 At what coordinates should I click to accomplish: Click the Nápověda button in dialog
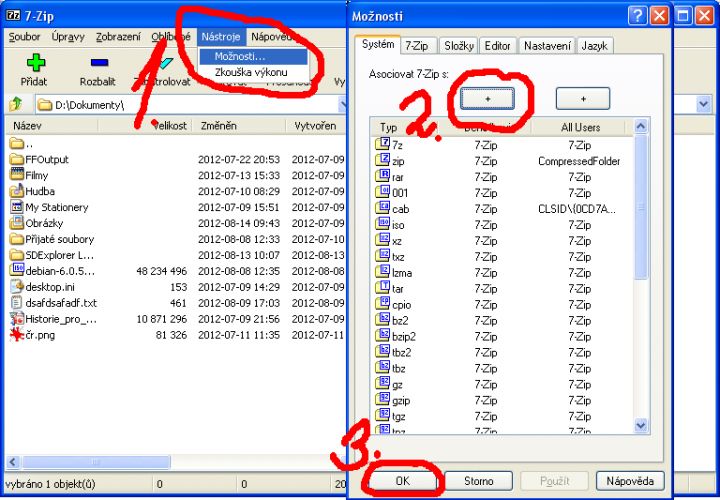630,481
